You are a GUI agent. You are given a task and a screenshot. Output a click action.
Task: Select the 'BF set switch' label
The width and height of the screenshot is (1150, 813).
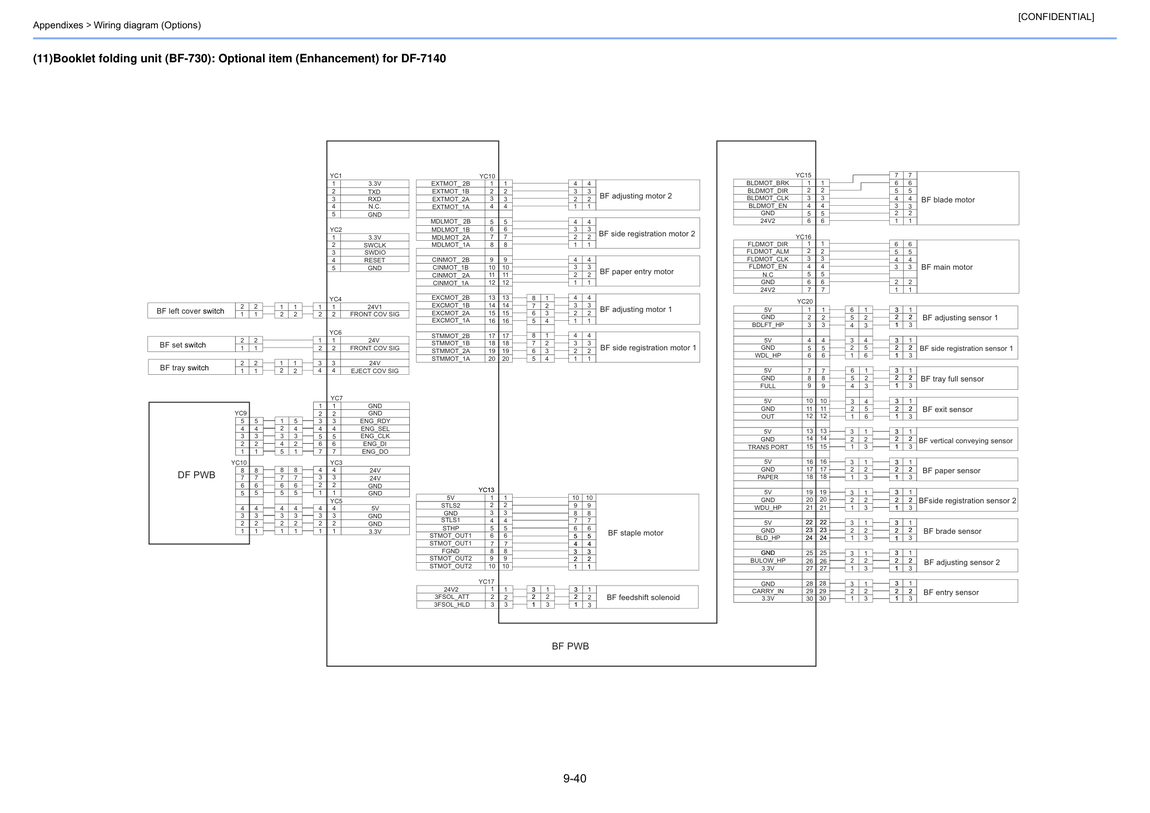pyautogui.click(x=183, y=345)
